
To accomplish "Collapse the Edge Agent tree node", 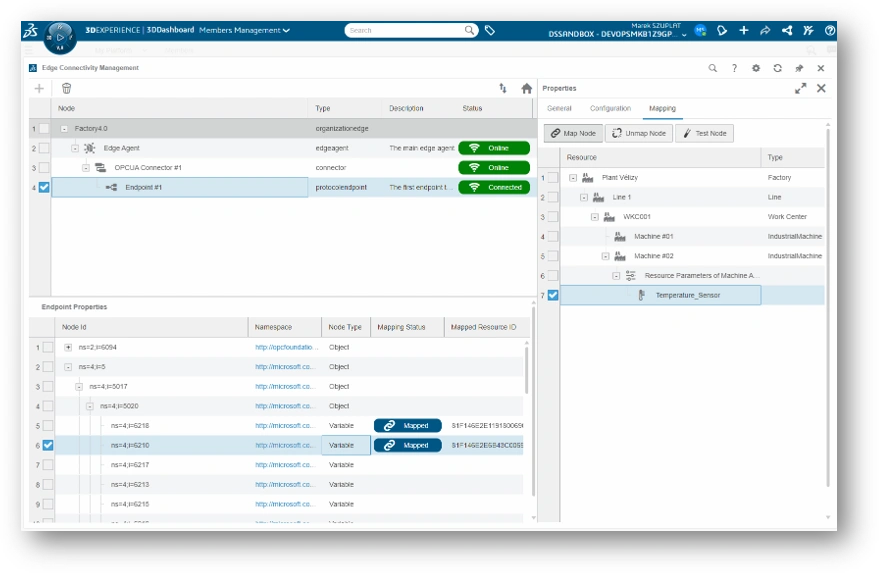I will [x=75, y=148].
